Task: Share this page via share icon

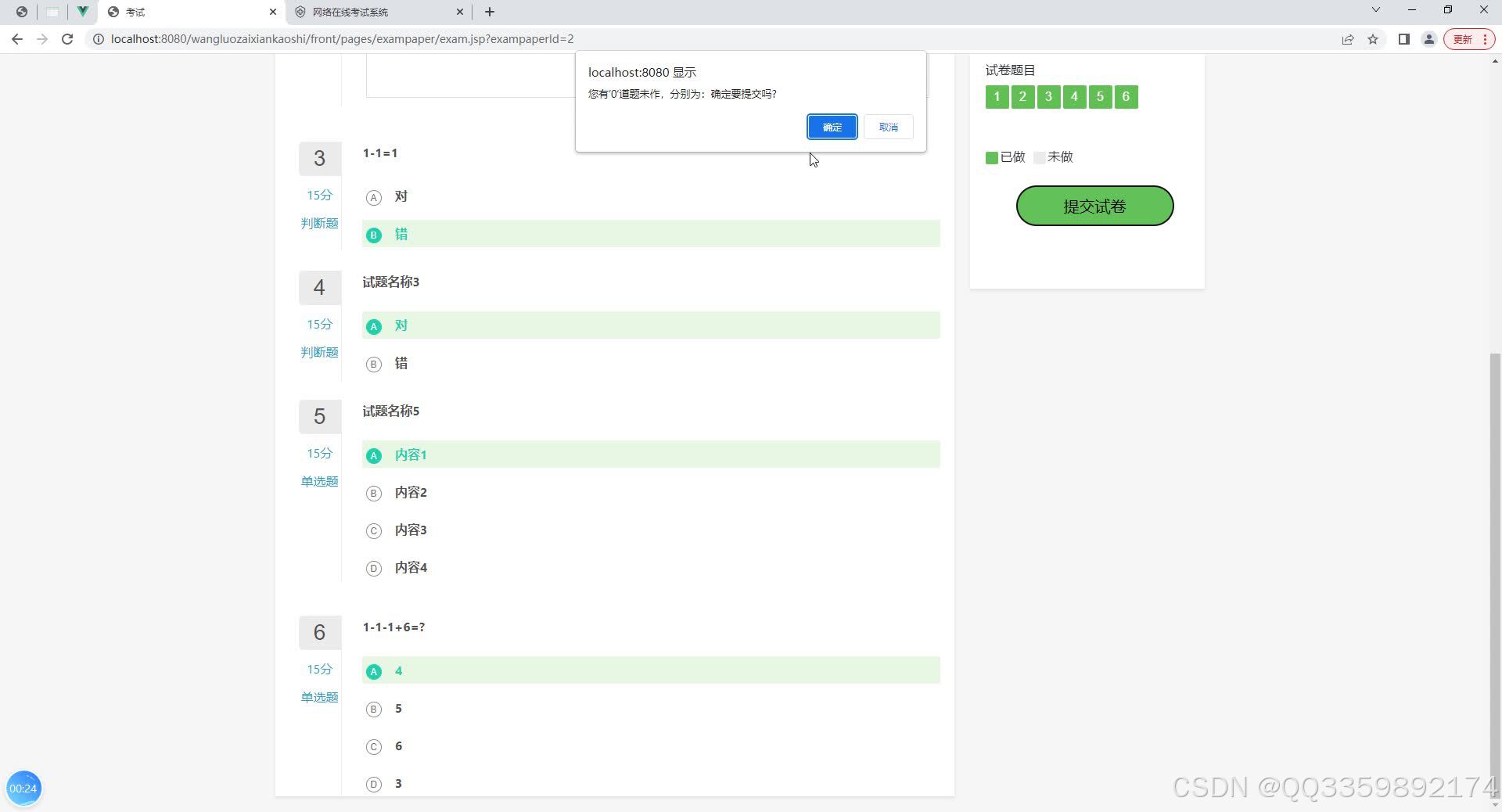Action: 1348,39
